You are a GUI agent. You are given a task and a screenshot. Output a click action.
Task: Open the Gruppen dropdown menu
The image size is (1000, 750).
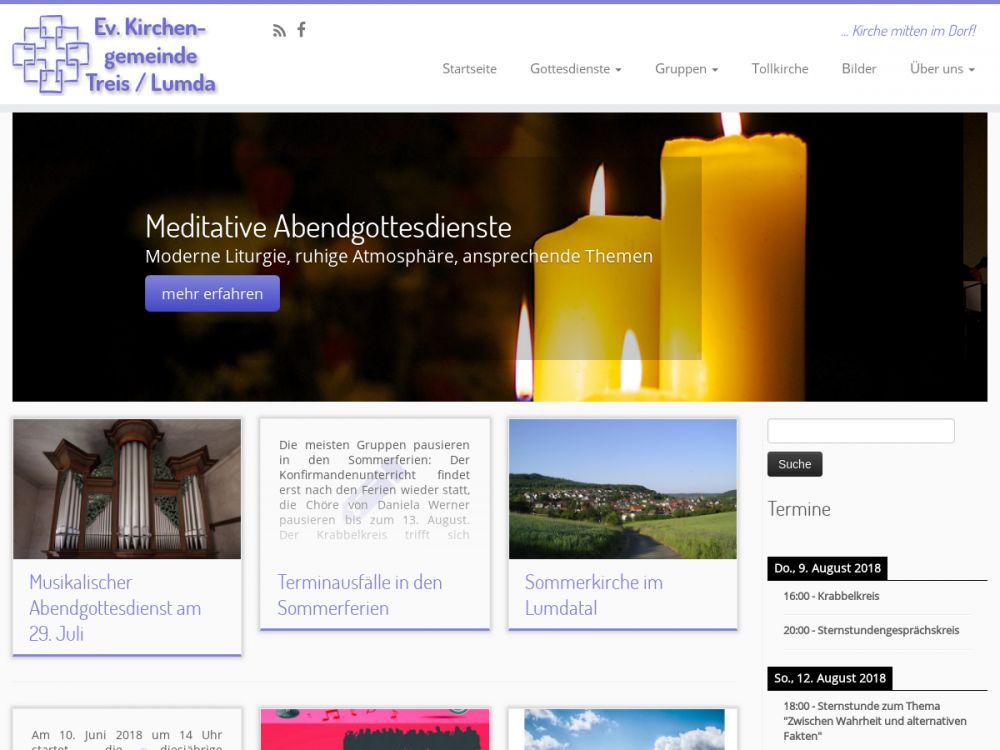pyautogui.click(x=686, y=69)
